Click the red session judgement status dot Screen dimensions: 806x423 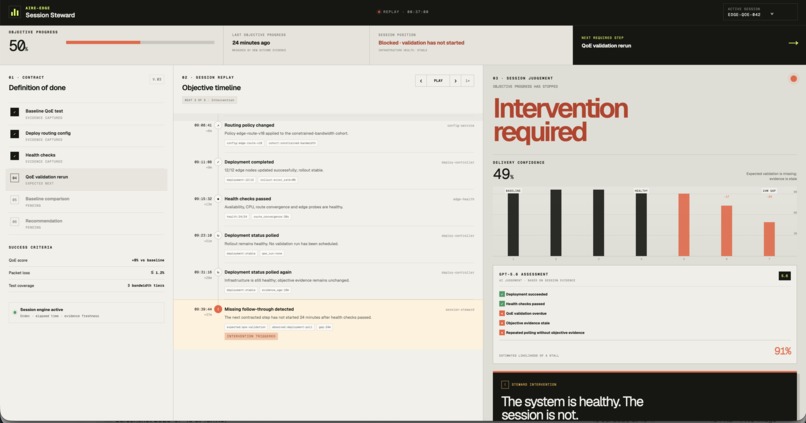(793, 79)
